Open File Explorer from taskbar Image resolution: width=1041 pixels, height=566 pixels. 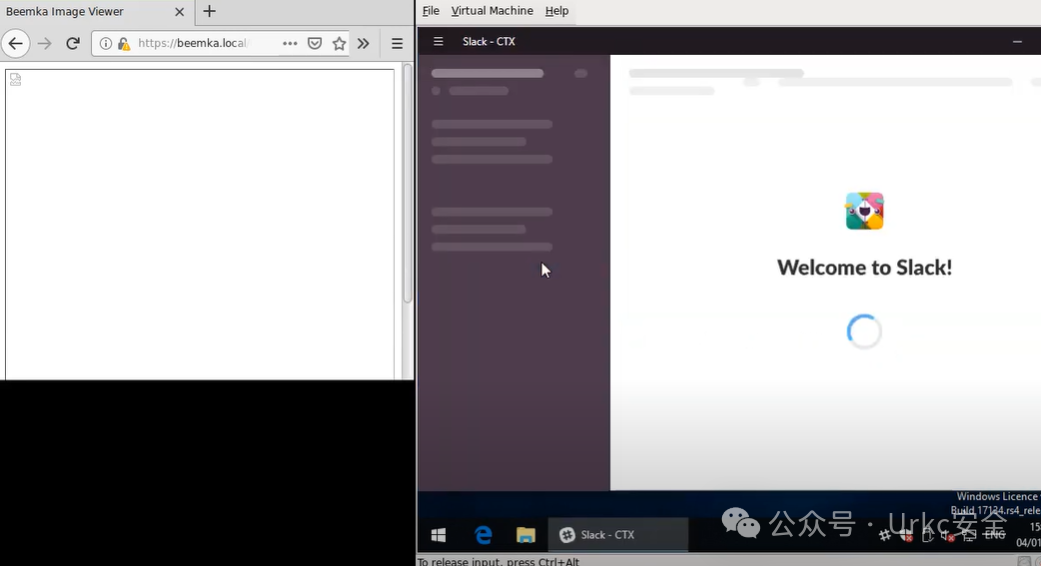point(526,535)
